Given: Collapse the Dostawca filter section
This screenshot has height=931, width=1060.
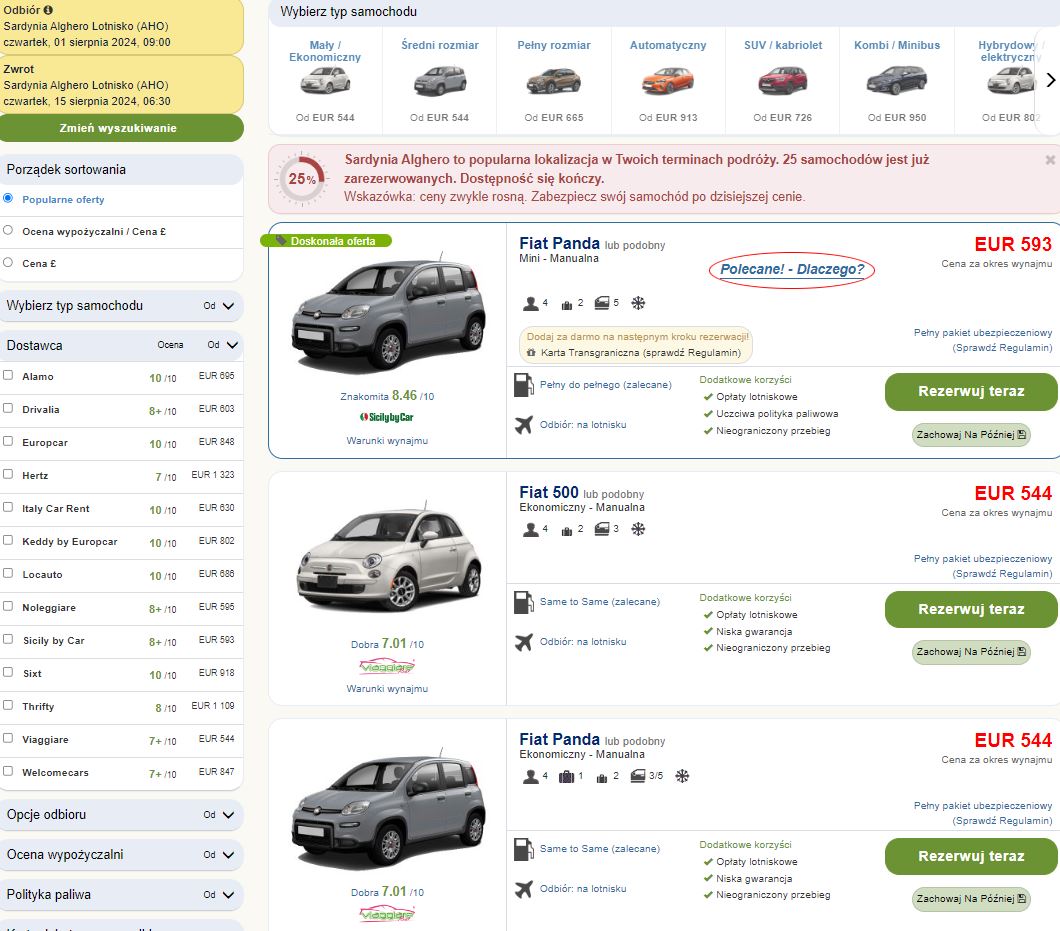Looking at the screenshot, I should pyautogui.click(x=121, y=345).
